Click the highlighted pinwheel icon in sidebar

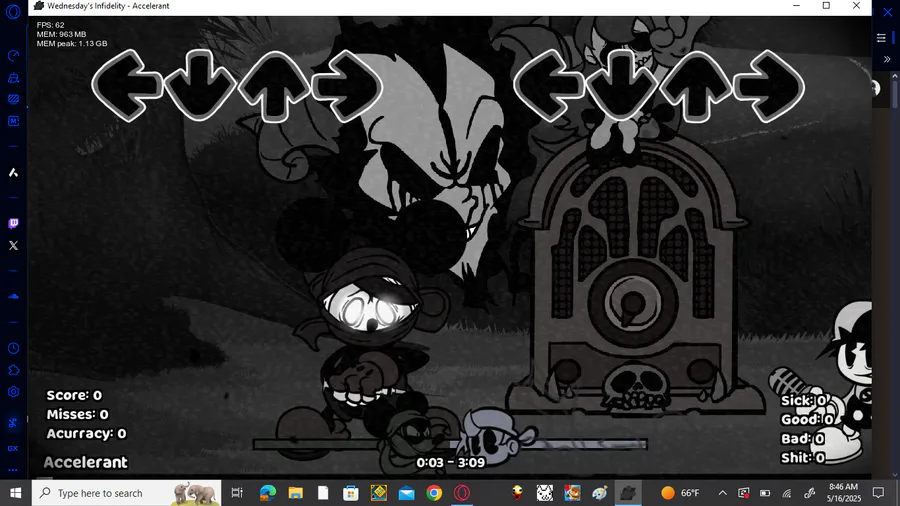(x=13, y=423)
